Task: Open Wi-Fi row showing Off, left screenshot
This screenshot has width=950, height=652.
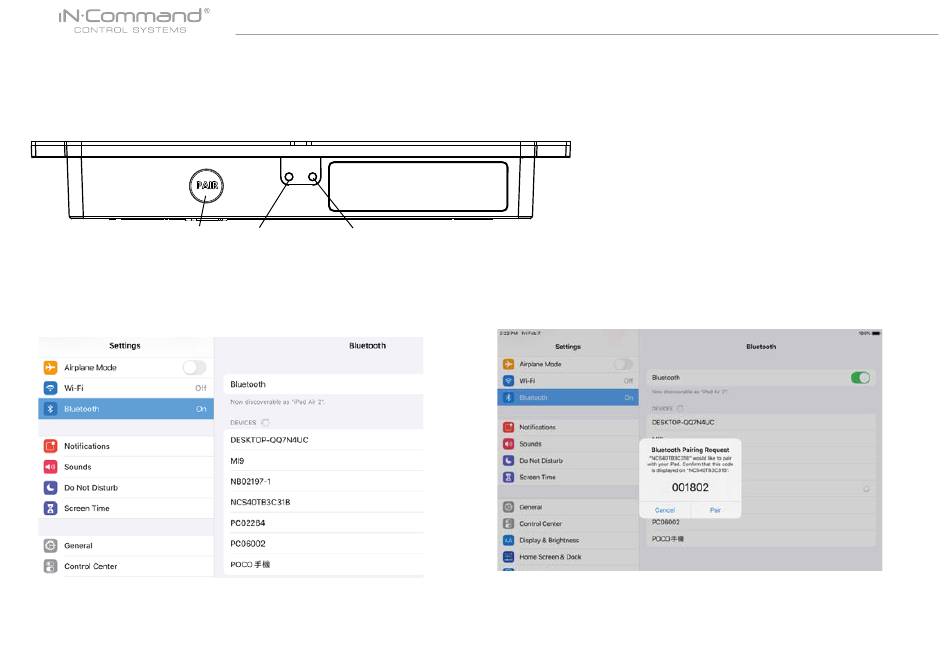Action: point(126,388)
